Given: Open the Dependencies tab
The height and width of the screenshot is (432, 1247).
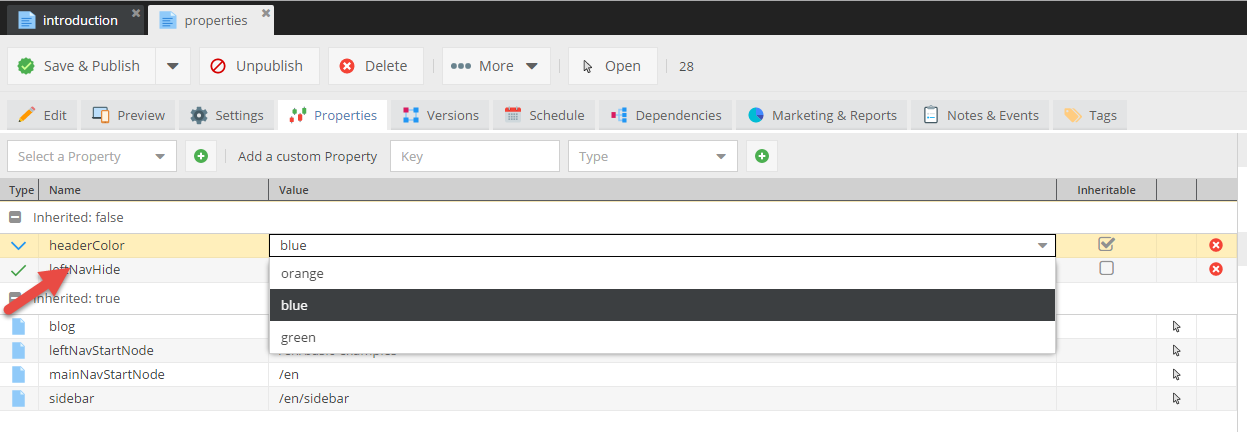Looking at the screenshot, I should (x=666, y=115).
